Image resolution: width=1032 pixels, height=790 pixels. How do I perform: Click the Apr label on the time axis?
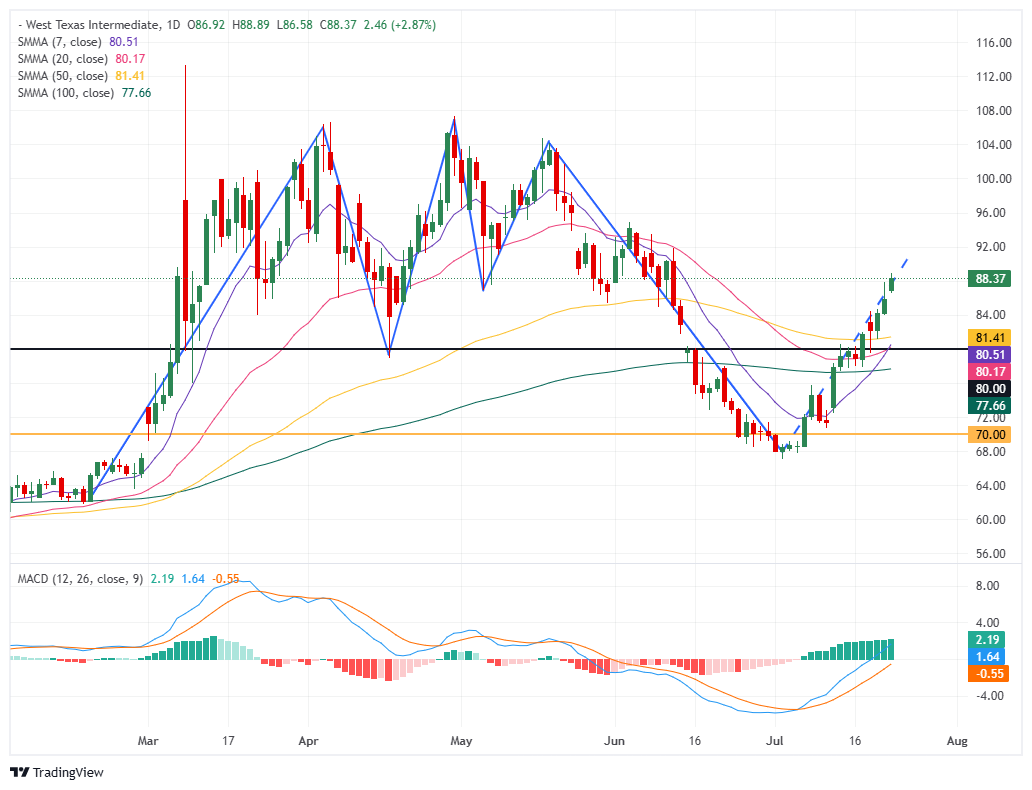point(308,741)
